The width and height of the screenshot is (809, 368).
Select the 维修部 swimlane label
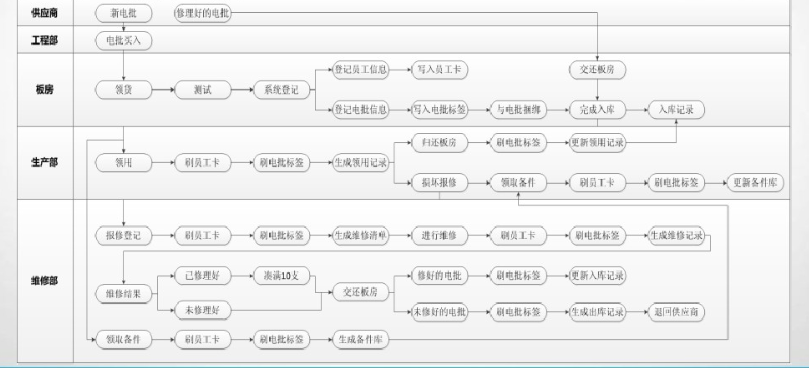click(x=44, y=281)
